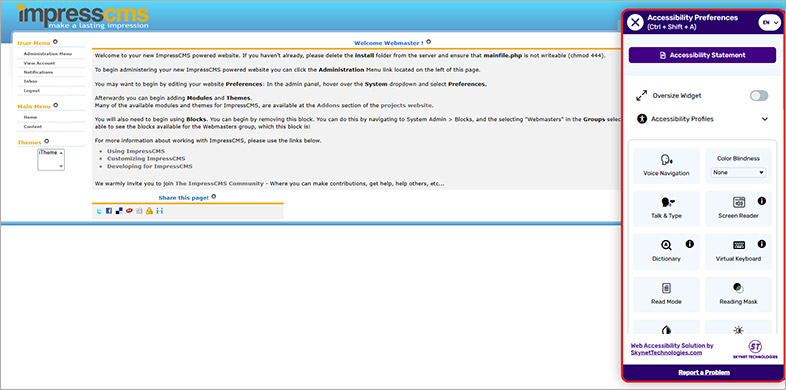The height and width of the screenshot is (390, 786).
Task: Go to View Account
Action: (x=39, y=63)
